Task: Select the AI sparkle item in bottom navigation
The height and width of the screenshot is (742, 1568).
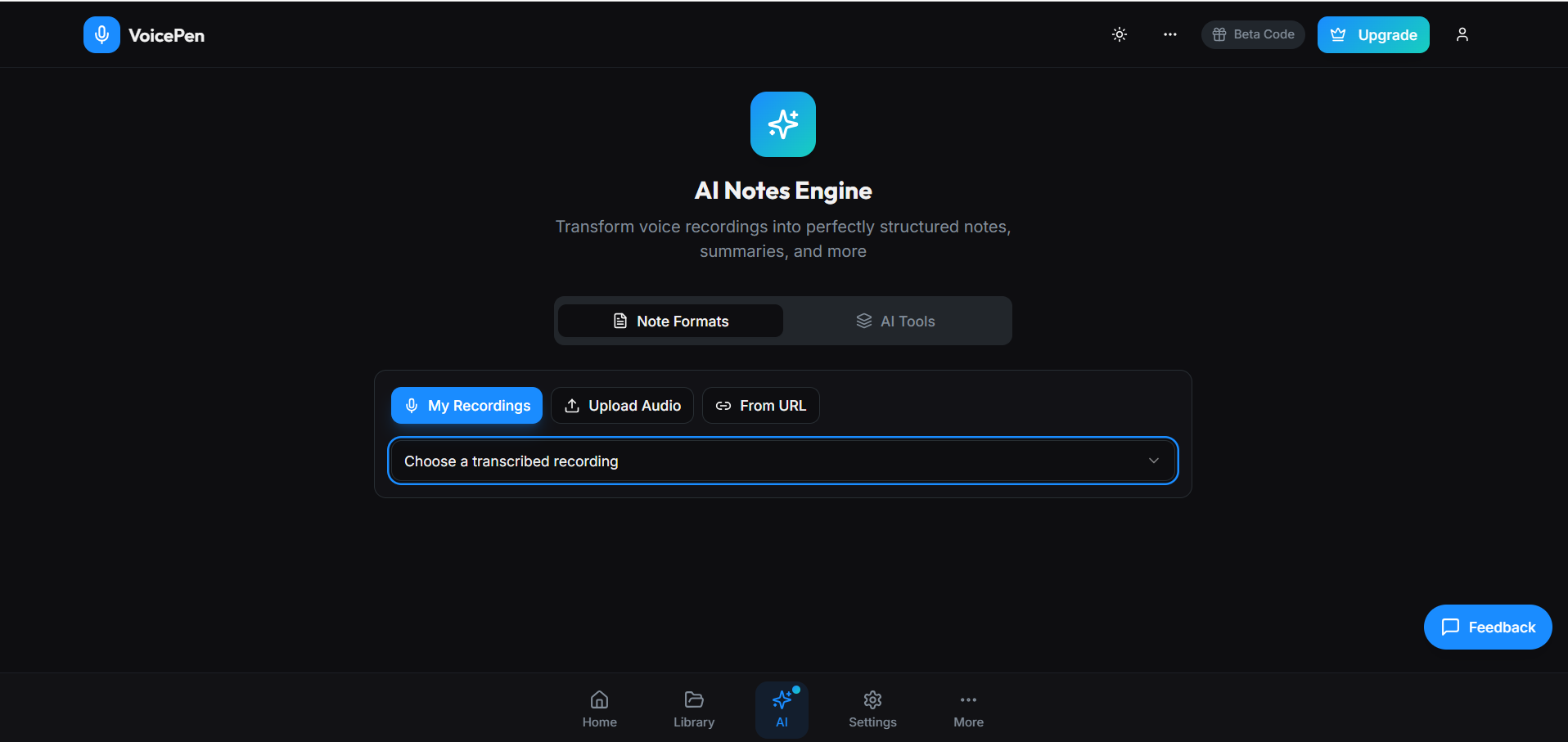Action: [x=782, y=709]
